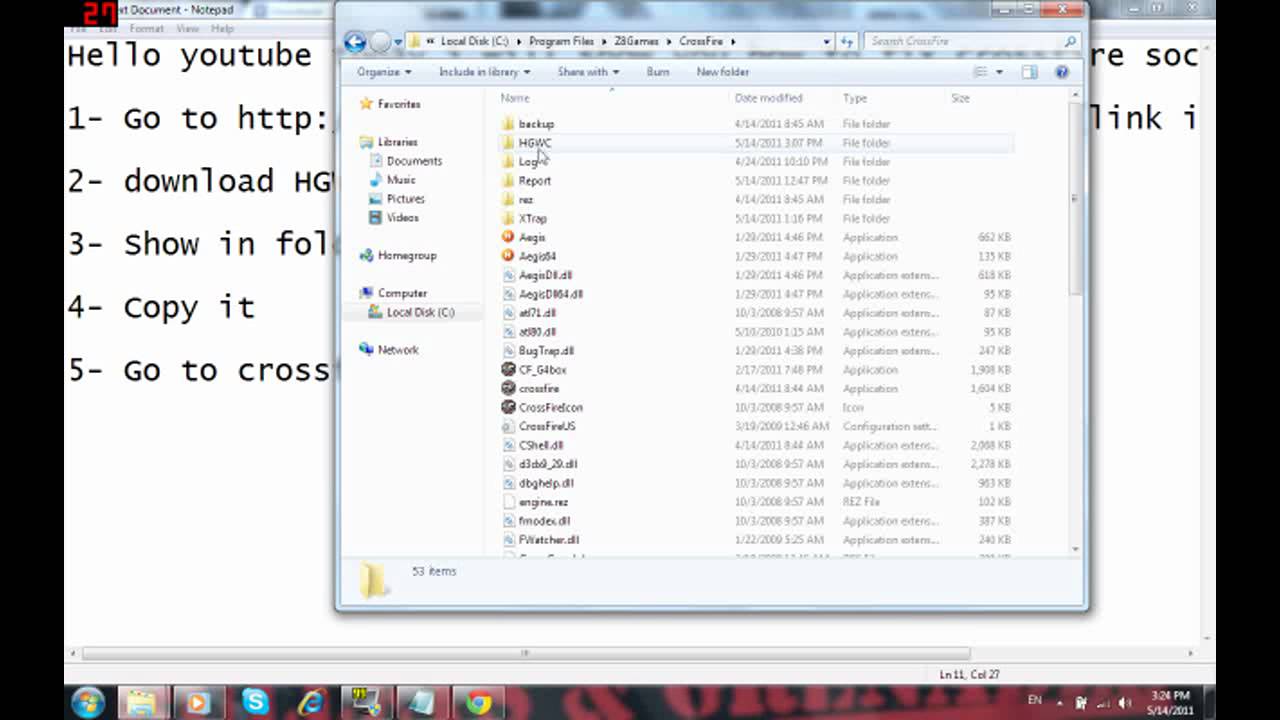Image resolution: width=1280 pixels, height=720 pixels.
Task: Open Include in library dropdown
Action: point(484,72)
